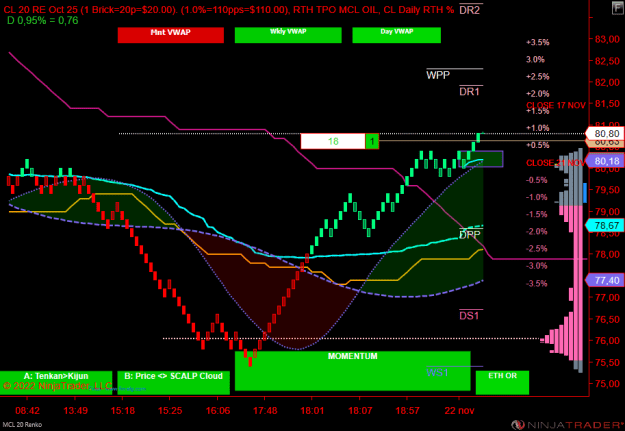Click the 3.0% percentage level label
Image resolution: width=625 pixels, height=431 pixels.
tap(535, 59)
